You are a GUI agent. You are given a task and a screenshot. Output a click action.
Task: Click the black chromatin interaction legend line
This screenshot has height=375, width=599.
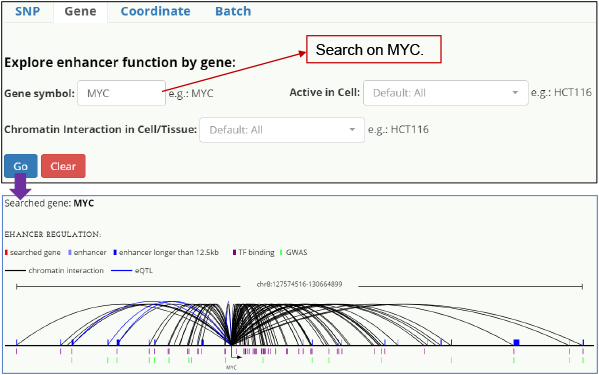(15, 271)
